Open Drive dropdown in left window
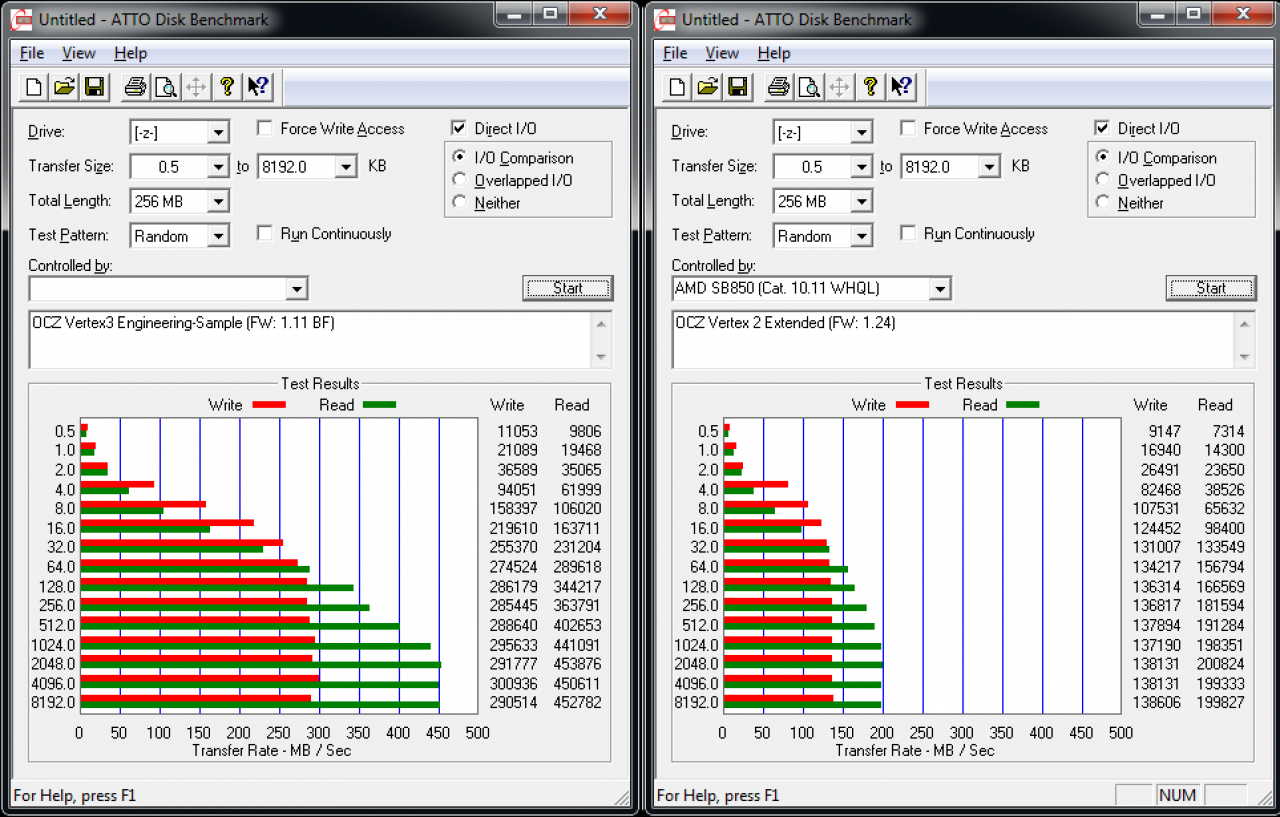 (218, 132)
